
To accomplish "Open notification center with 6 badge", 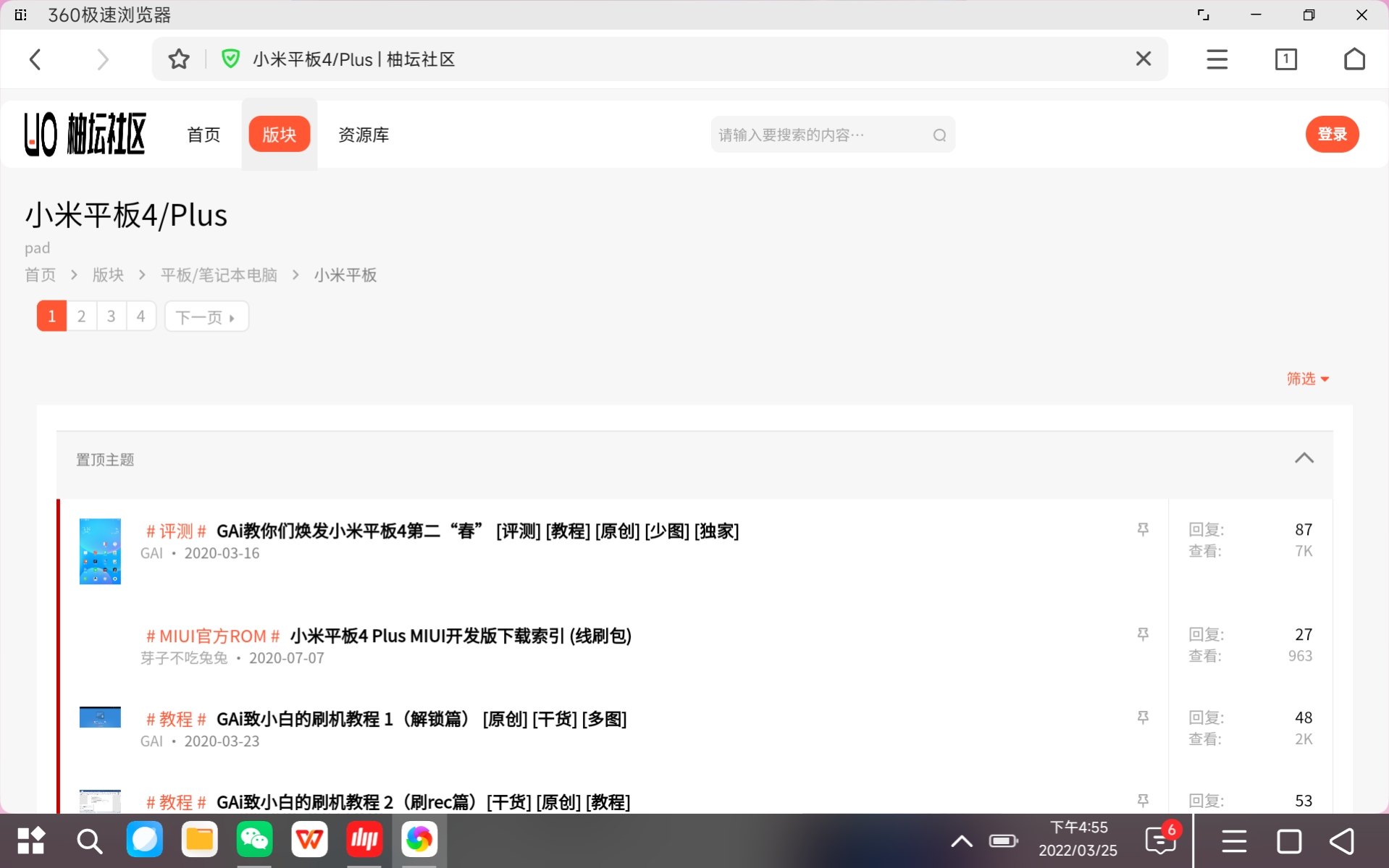I will click(1162, 840).
